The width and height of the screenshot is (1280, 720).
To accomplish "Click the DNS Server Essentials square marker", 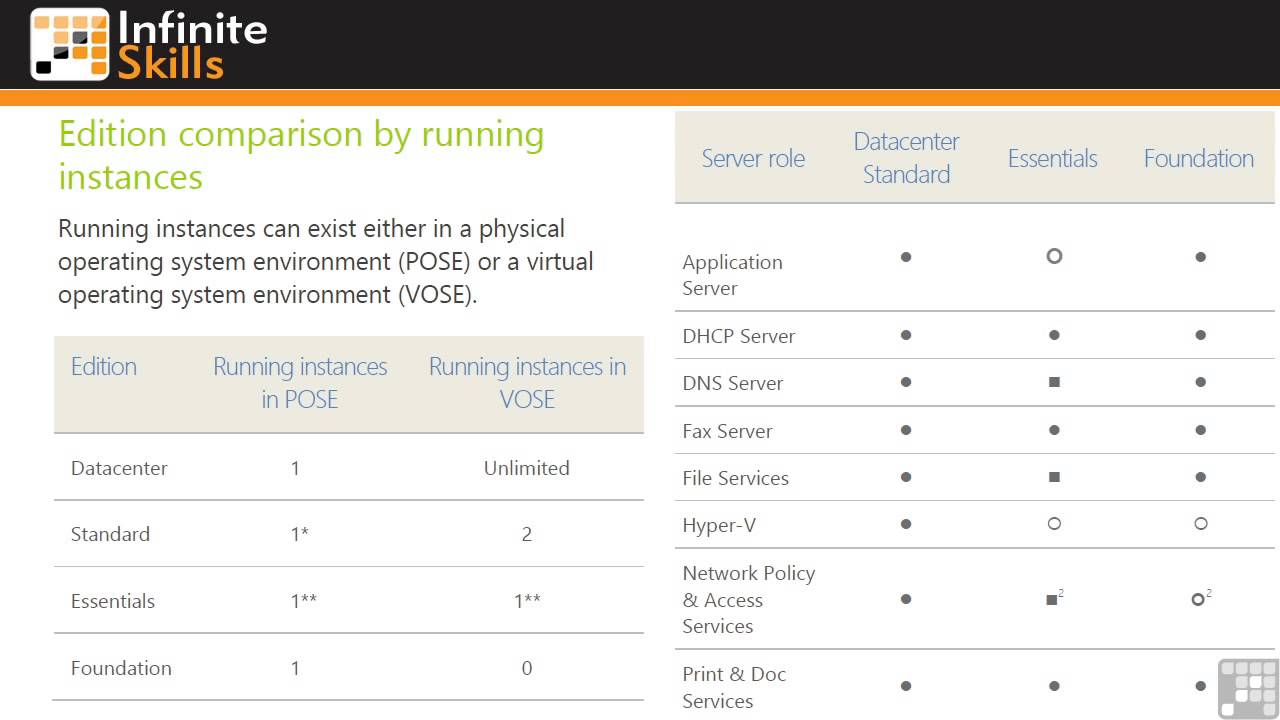I will click(x=1054, y=382).
